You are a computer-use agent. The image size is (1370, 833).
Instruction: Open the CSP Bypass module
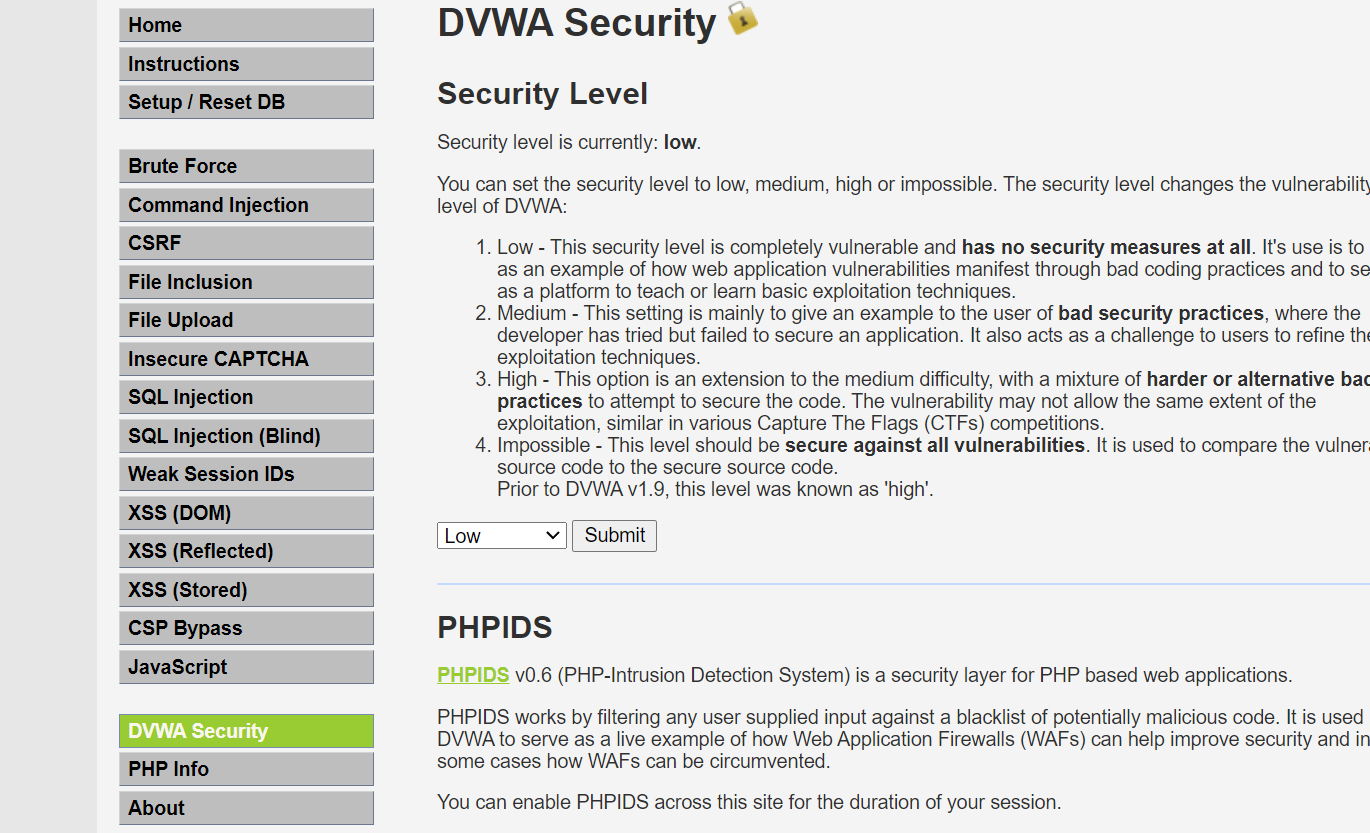pos(246,628)
